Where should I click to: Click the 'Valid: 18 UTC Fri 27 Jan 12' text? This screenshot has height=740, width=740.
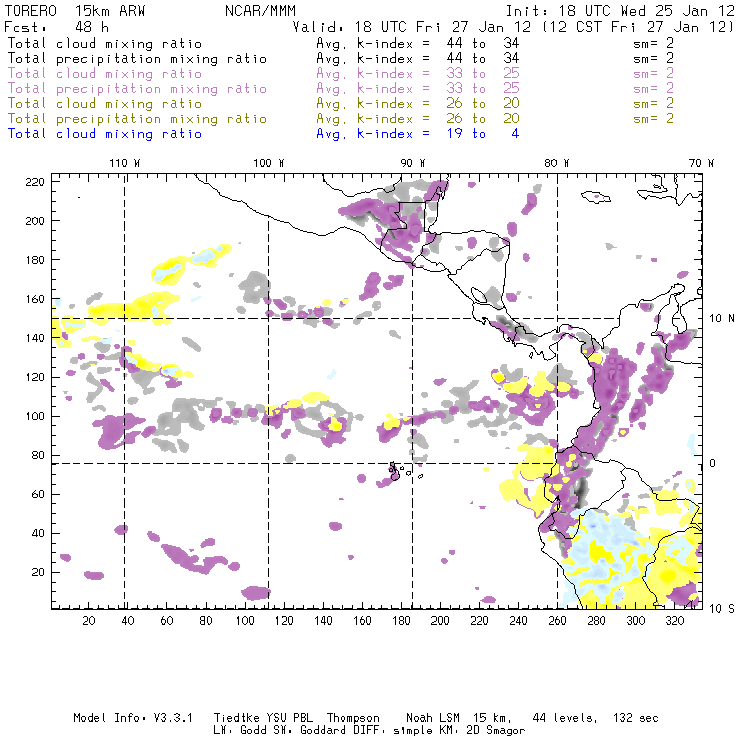point(412,26)
